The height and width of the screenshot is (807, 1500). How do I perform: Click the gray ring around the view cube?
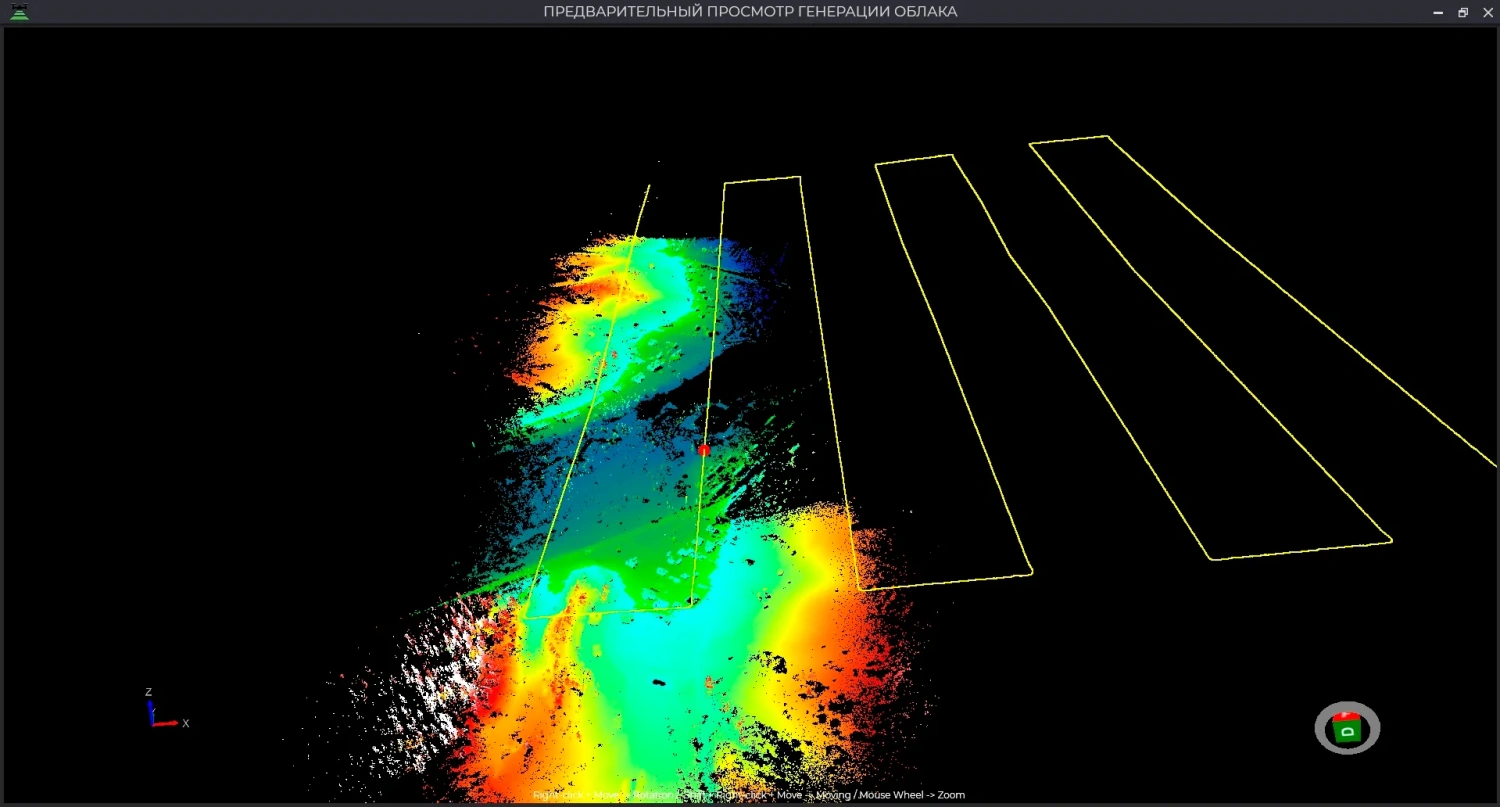point(1324,728)
